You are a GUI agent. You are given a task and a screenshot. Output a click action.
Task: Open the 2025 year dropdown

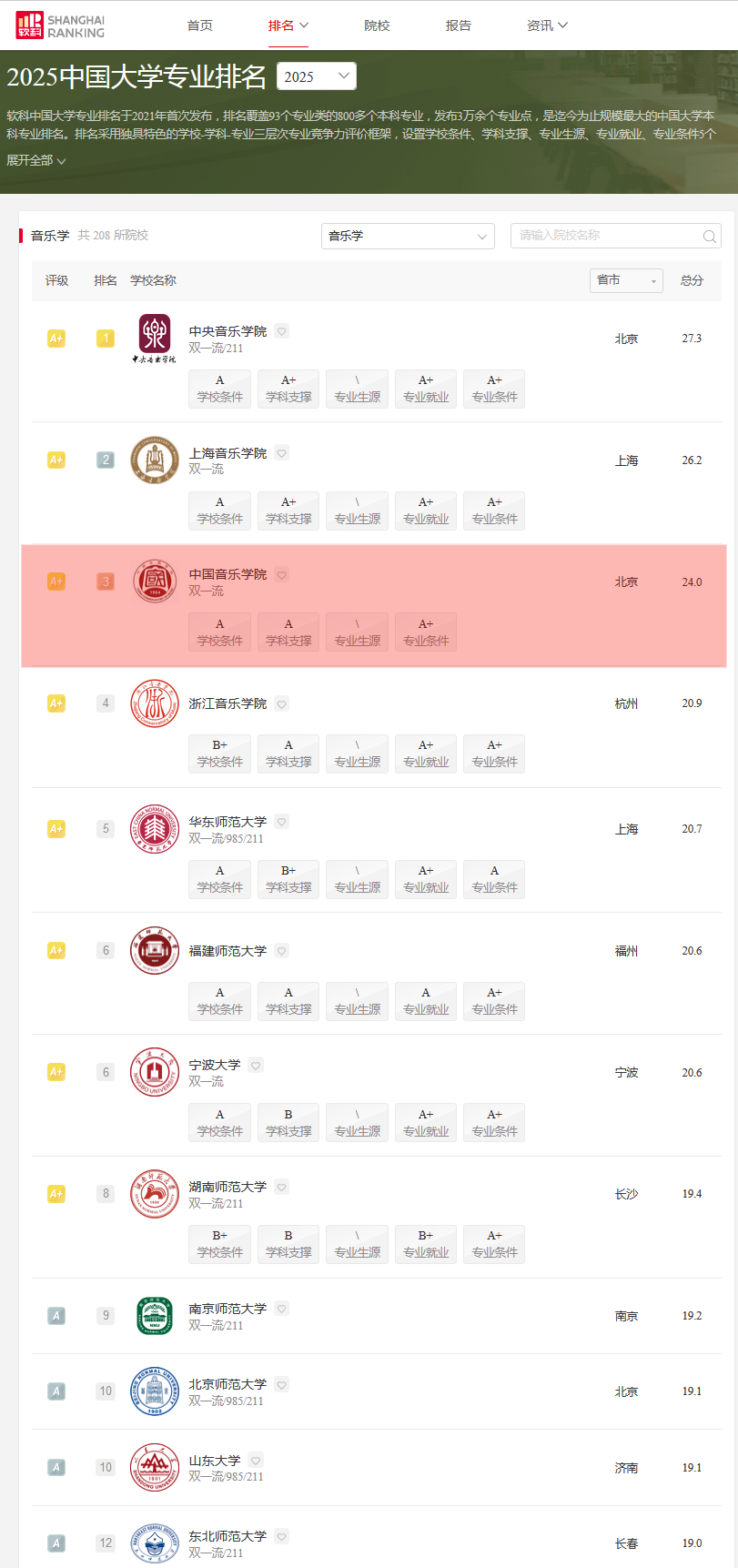point(316,76)
